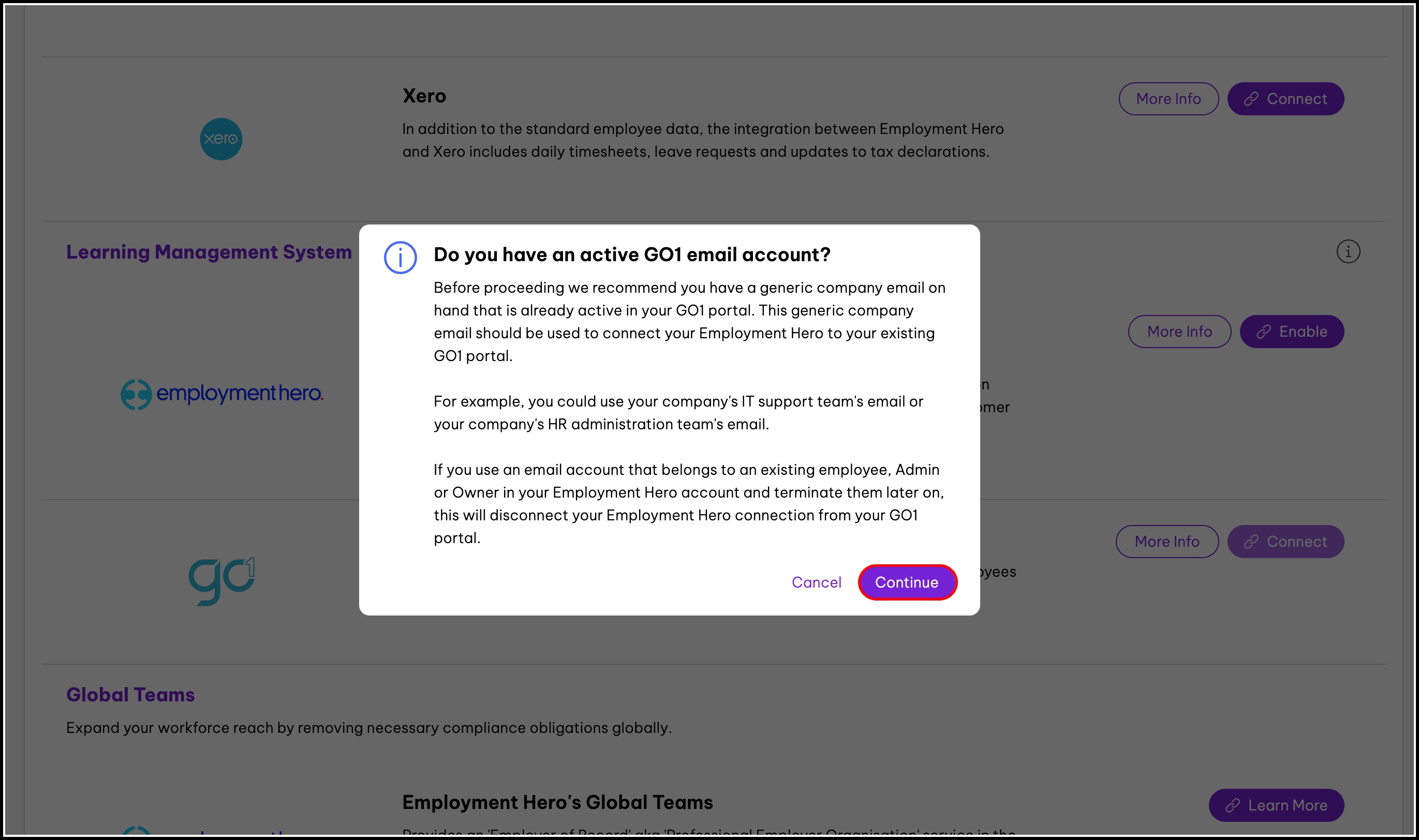The image size is (1419, 840).
Task: Click the Global Teams section heading
Action: pyautogui.click(x=130, y=695)
